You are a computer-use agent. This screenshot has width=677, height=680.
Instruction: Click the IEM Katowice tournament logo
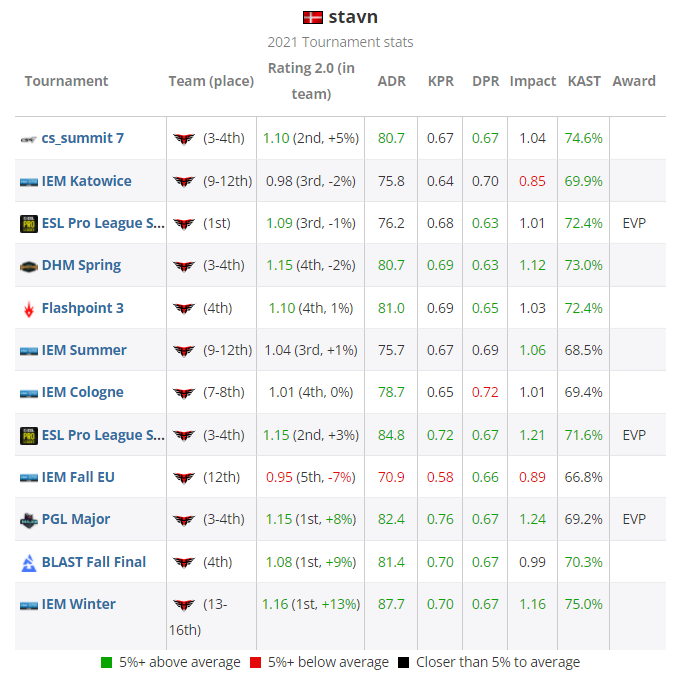tap(29, 182)
